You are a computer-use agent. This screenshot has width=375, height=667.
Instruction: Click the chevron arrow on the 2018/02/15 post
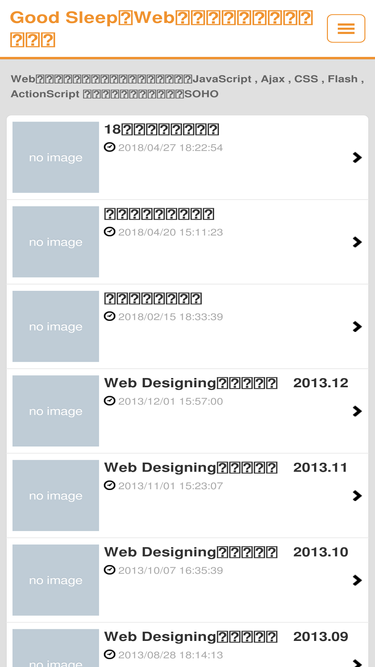tap(357, 327)
